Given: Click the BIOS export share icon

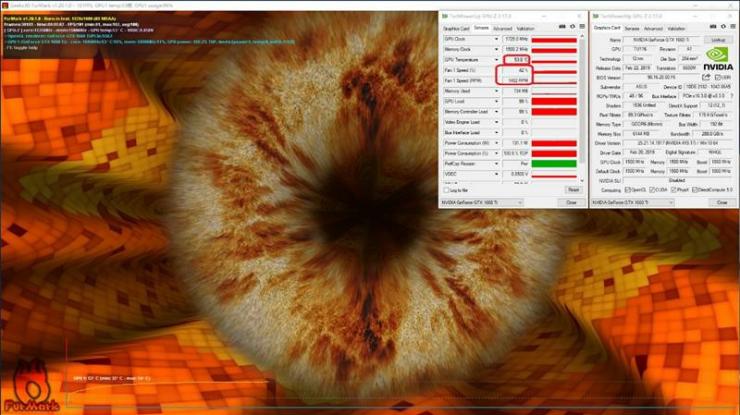Looking at the screenshot, I should (x=706, y=77).
